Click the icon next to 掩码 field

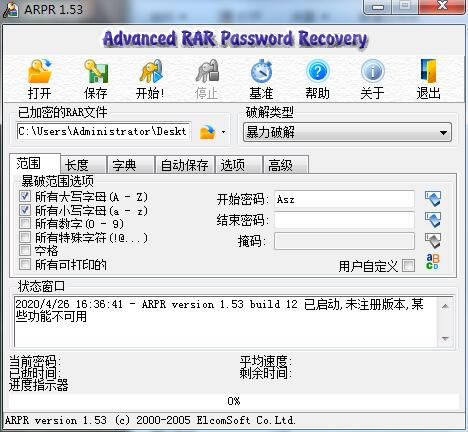point(433,241)
